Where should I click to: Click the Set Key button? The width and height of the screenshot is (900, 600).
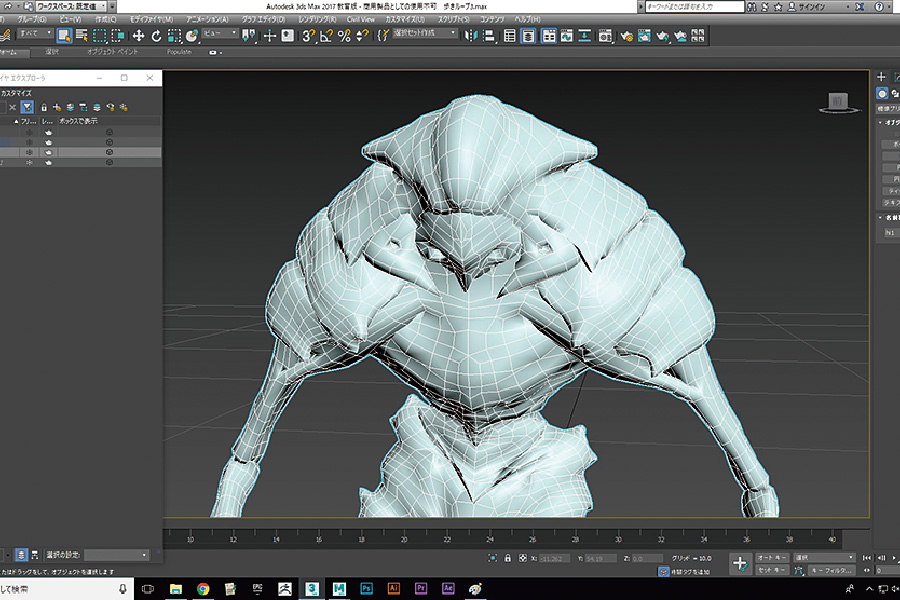[773, 570]
